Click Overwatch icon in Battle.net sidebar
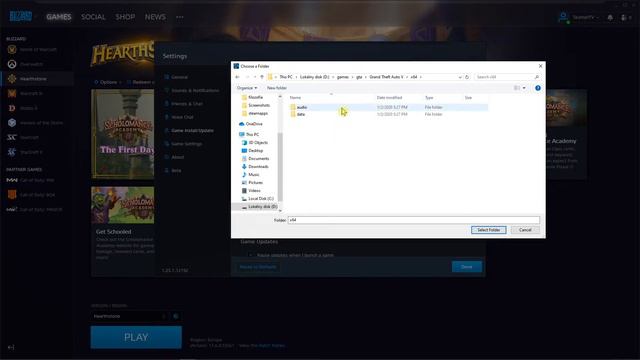This screenshot has height=360, width=640. (x=12, y=64)
